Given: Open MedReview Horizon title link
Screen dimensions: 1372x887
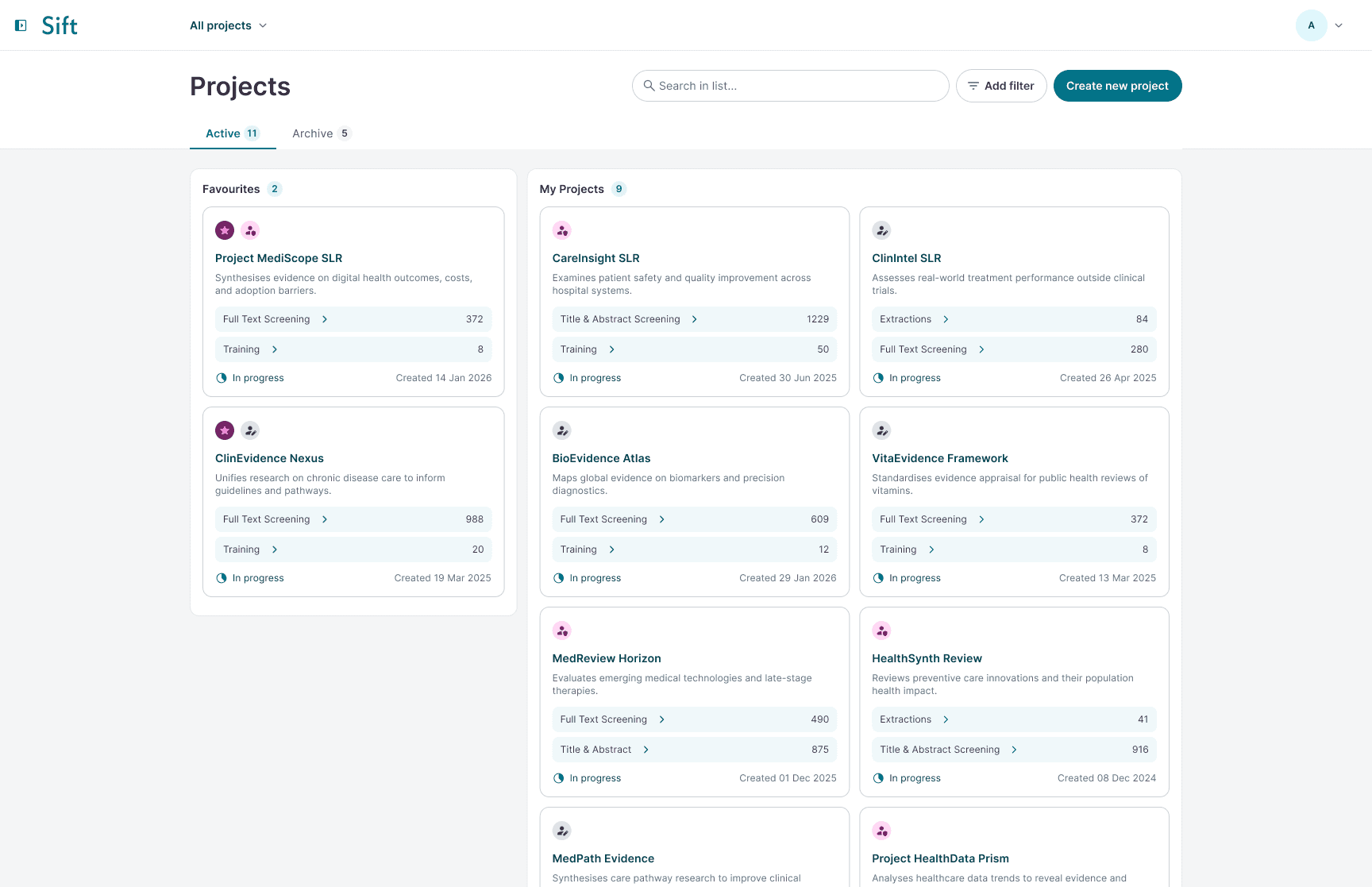Looking at the screenshot, I should point(607,658).
